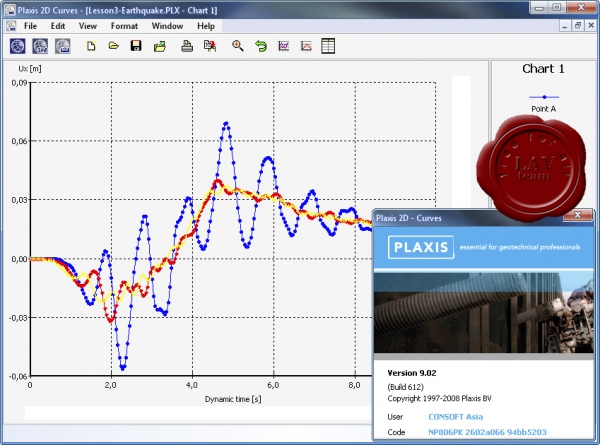Reset view with green undo arrow
The width and height of the screenshot is (600, 445).
click(x=261, y=46)
